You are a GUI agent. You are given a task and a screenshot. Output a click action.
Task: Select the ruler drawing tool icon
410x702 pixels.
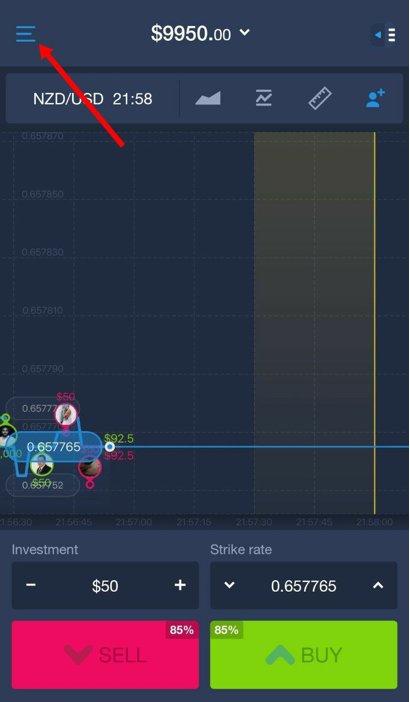[320, 98]
